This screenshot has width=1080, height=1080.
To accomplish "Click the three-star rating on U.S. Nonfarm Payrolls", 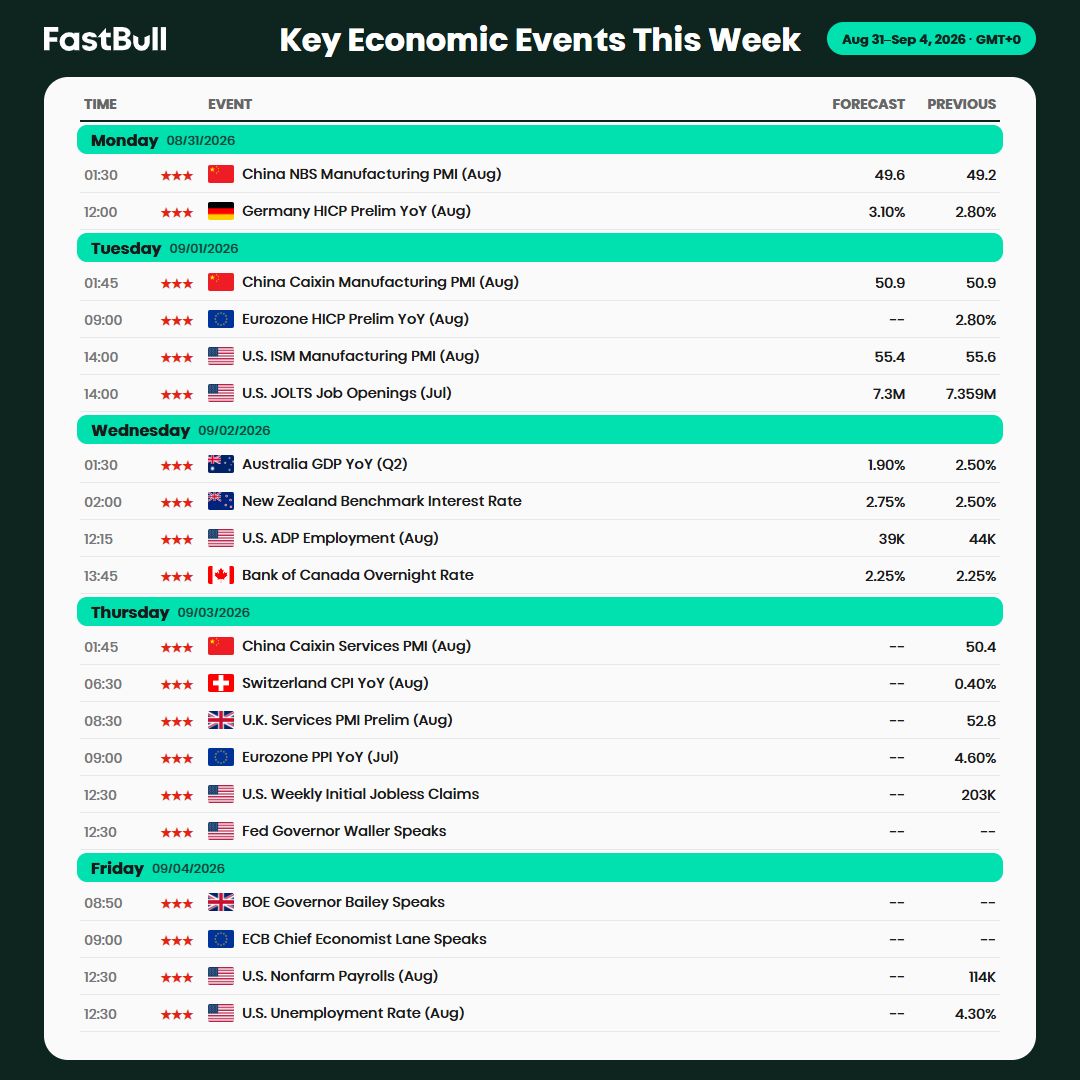I will 177,977.
